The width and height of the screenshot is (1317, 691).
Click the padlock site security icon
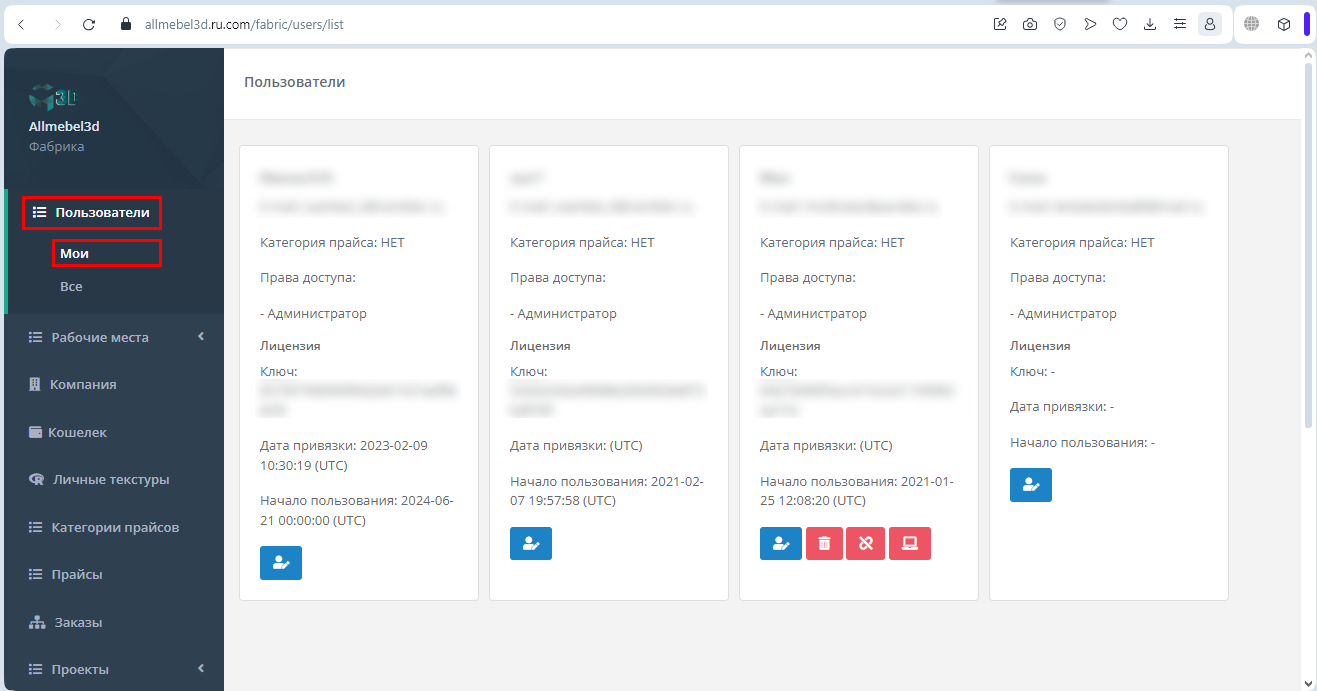(126, 24)
